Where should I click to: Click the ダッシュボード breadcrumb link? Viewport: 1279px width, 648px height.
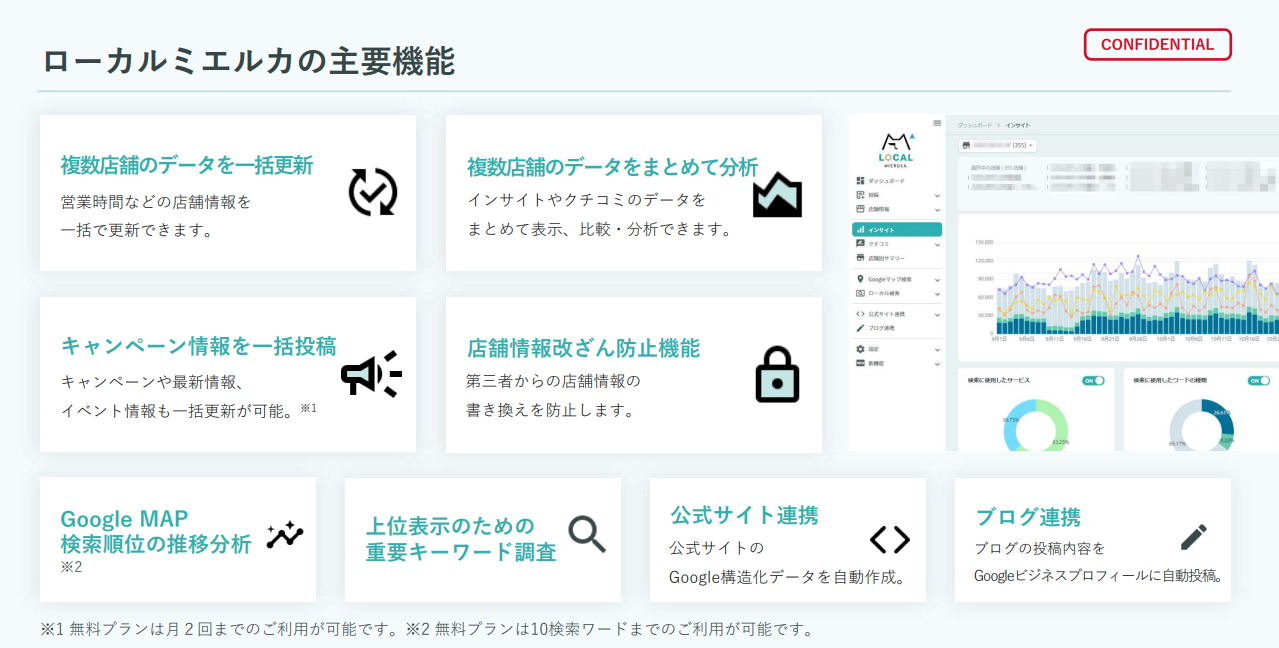pyautogui.click(x=974, y=125)
